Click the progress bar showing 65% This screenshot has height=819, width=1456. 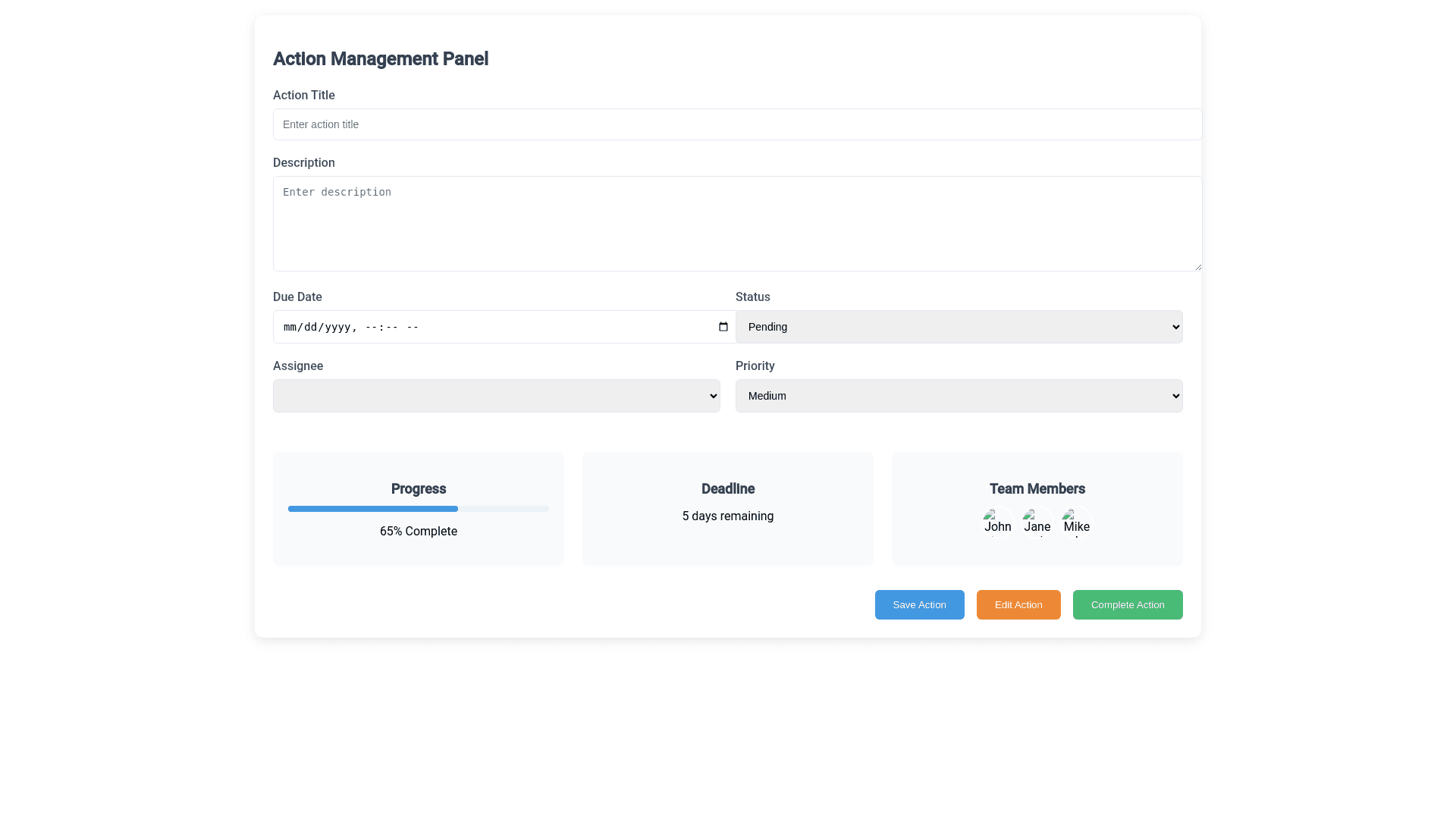[418, 509]
